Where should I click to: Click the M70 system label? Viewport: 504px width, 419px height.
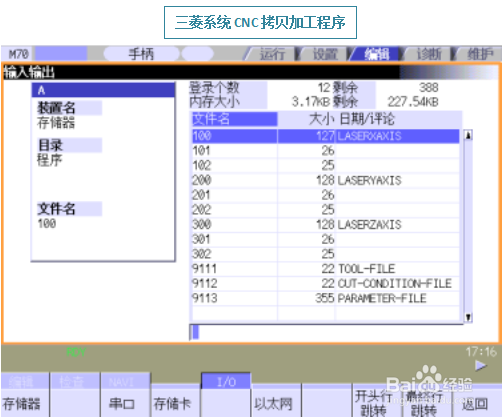coord(19,54)
